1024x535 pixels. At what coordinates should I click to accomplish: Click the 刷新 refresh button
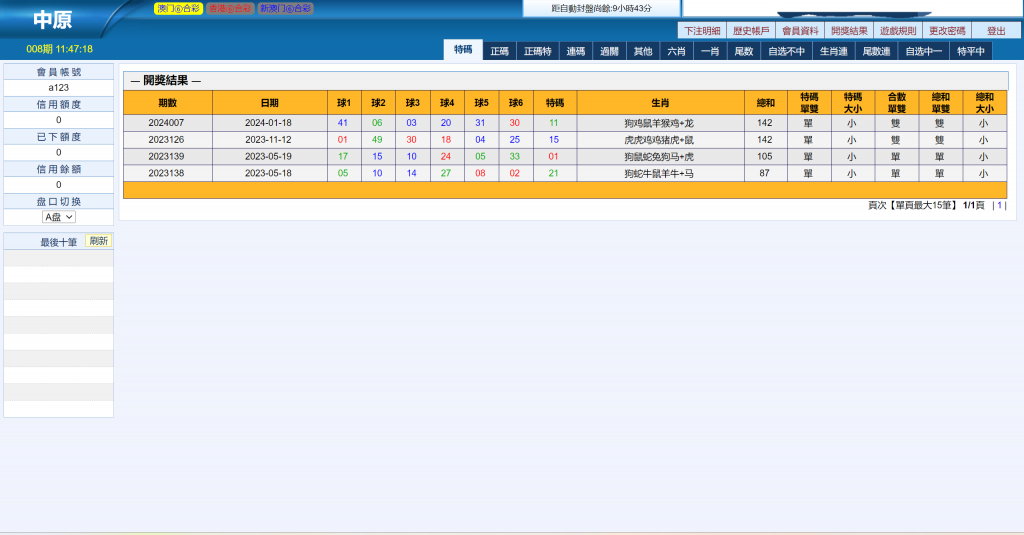99,241
